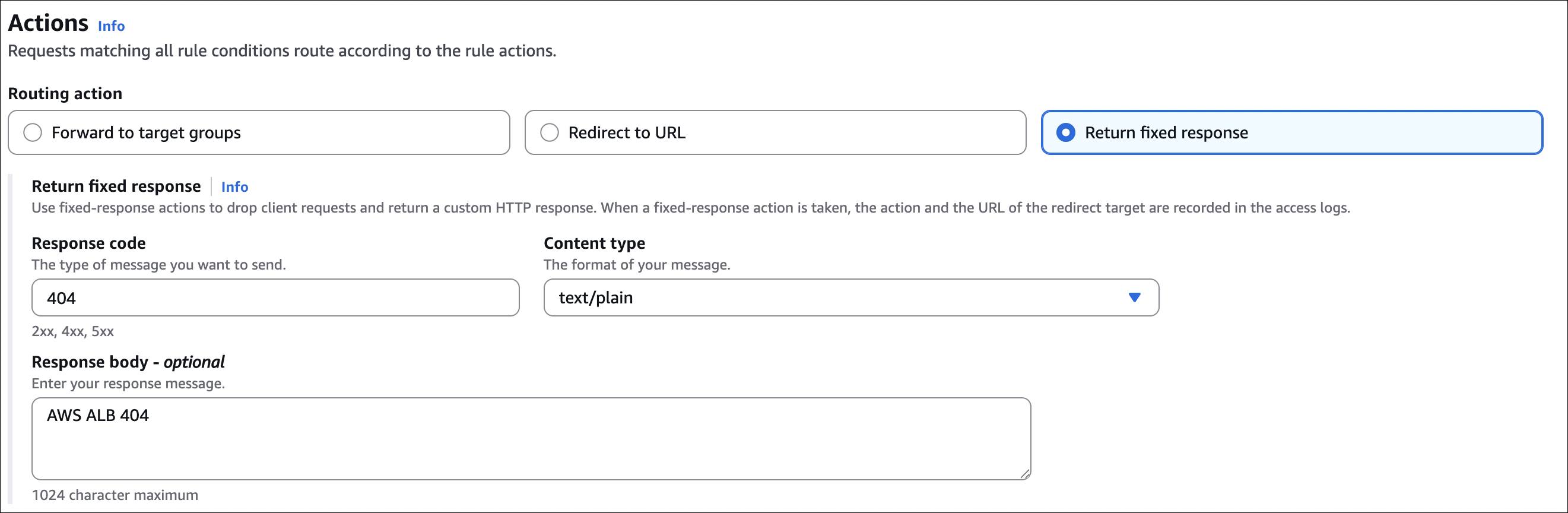1568x513 pixels.
Task: Select the Return fixed response radio circle
Action: click(1065, 132)
